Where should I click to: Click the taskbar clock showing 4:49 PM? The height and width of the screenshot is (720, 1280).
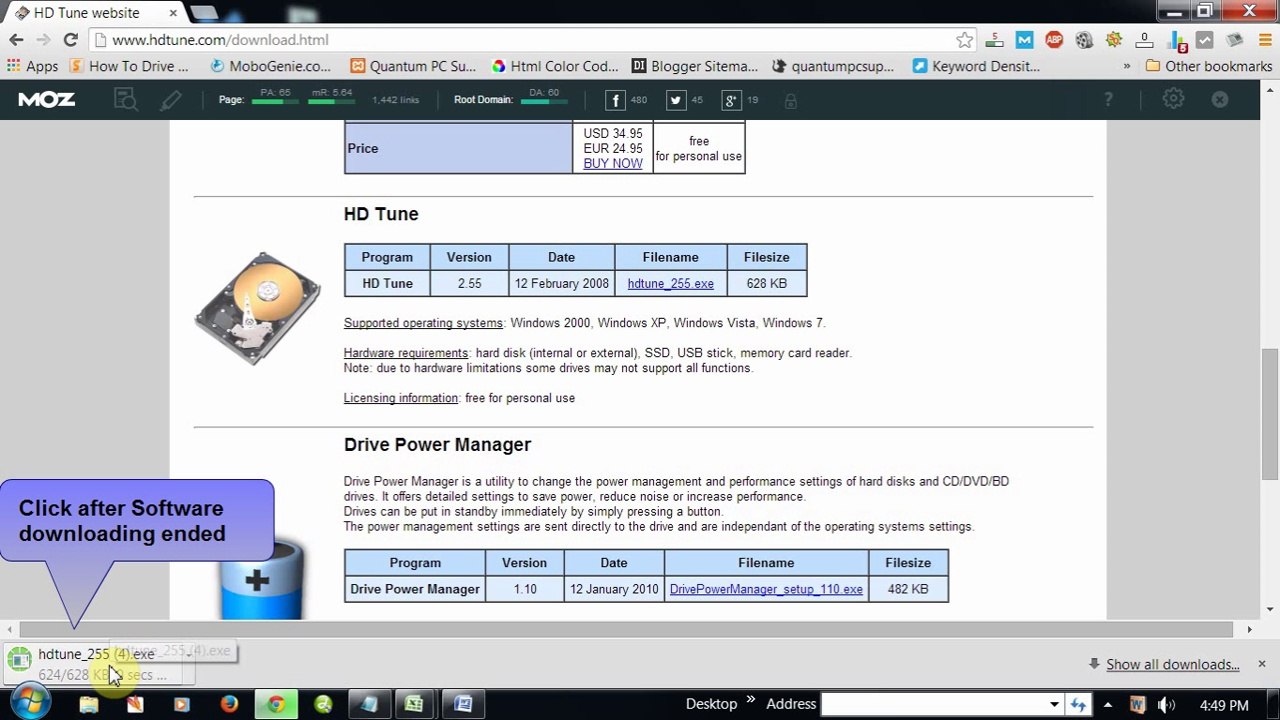click(1224, 705)
